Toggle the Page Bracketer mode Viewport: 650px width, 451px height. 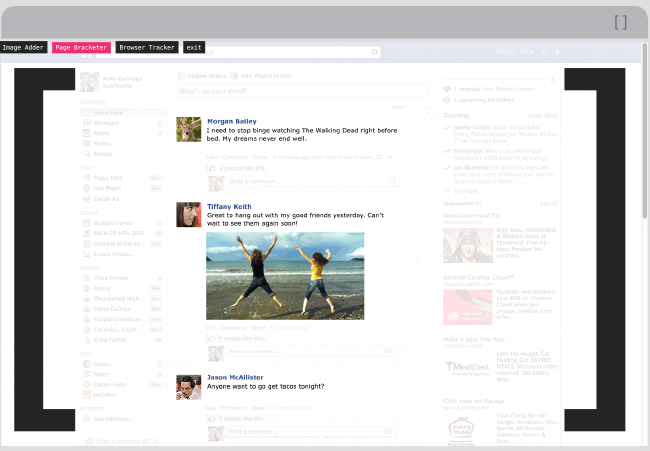click(81, 47)
